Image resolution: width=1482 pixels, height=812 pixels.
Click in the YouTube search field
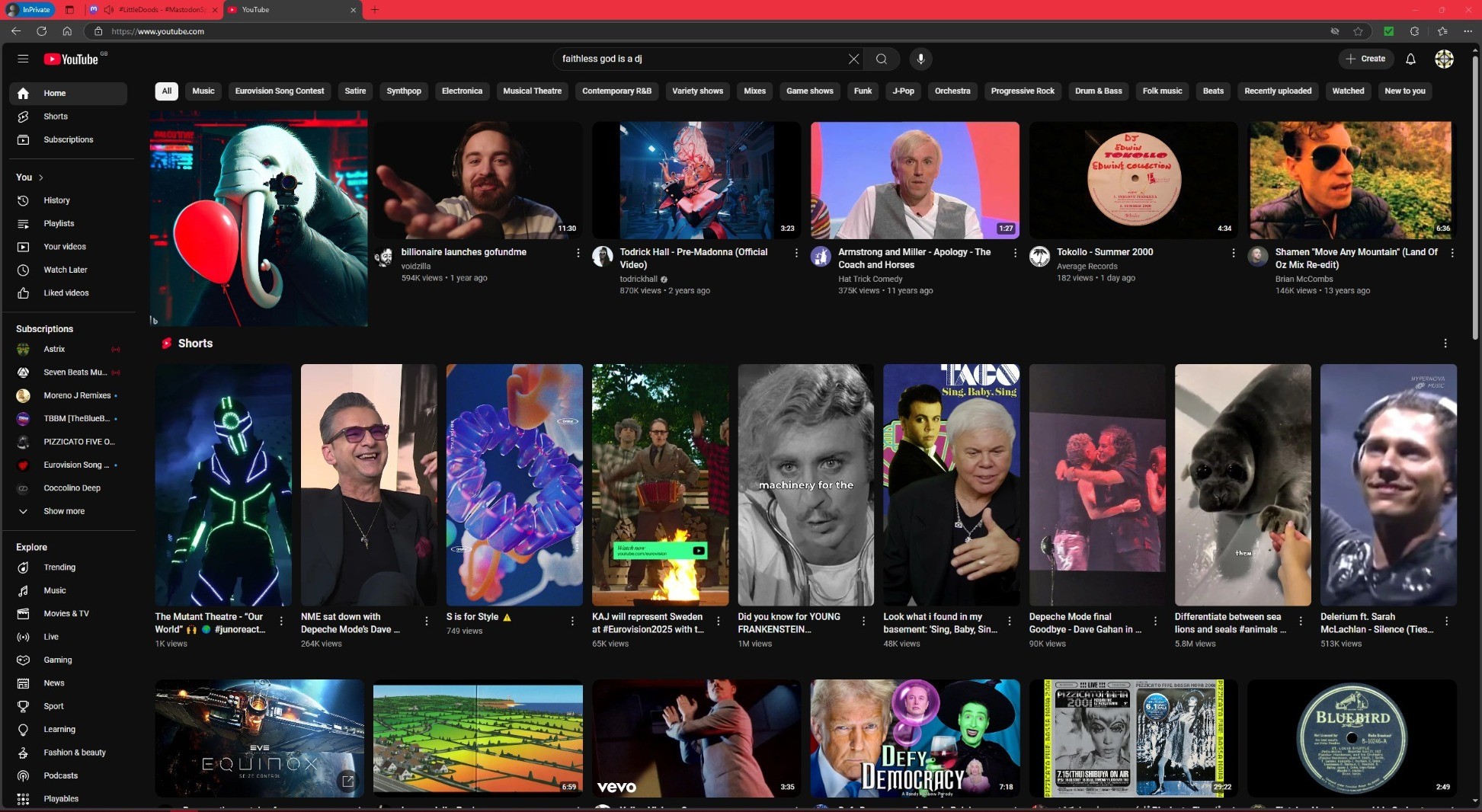click(x=701, y=59)
